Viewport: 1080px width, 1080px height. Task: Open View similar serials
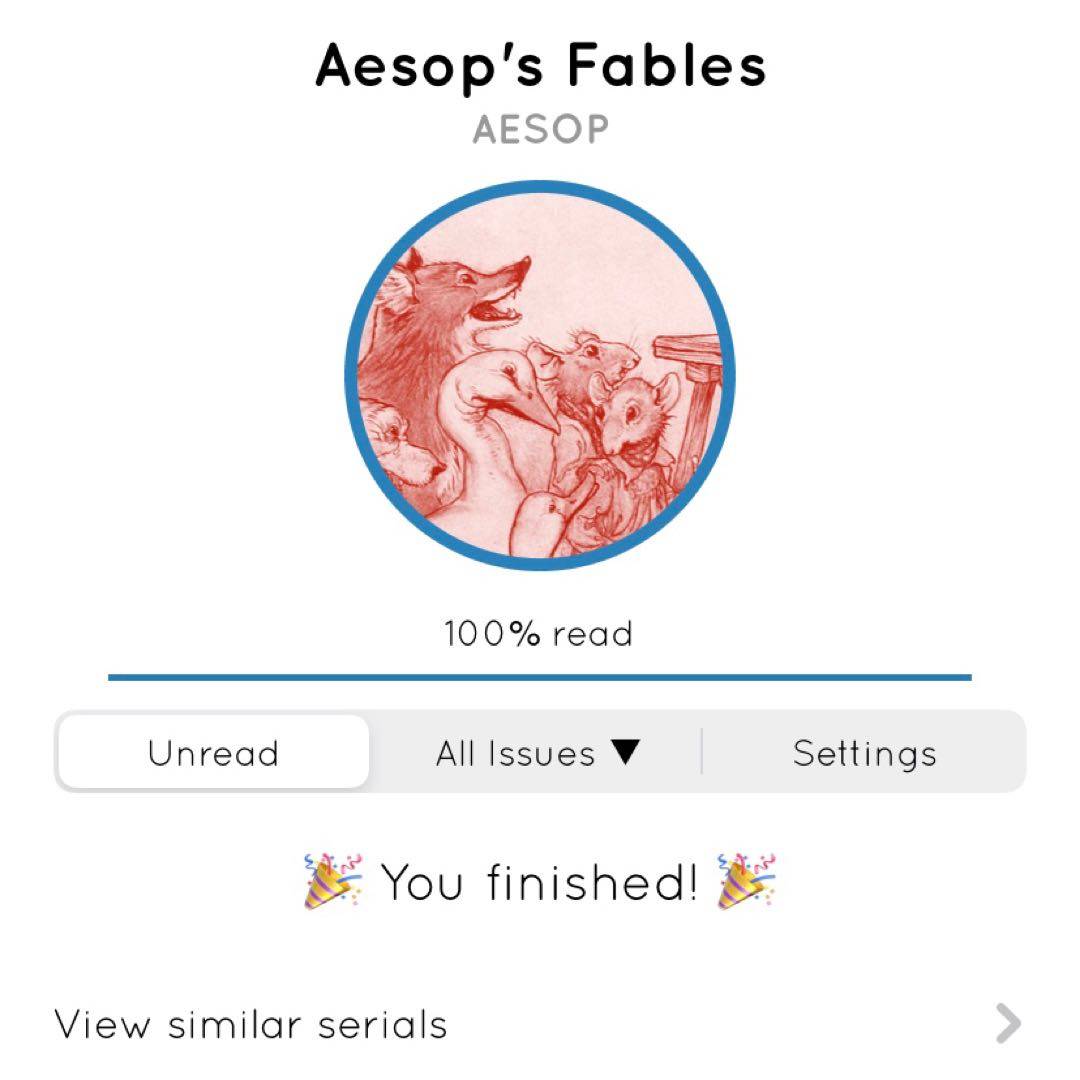pyautogui.click(x=251, y=1024)
